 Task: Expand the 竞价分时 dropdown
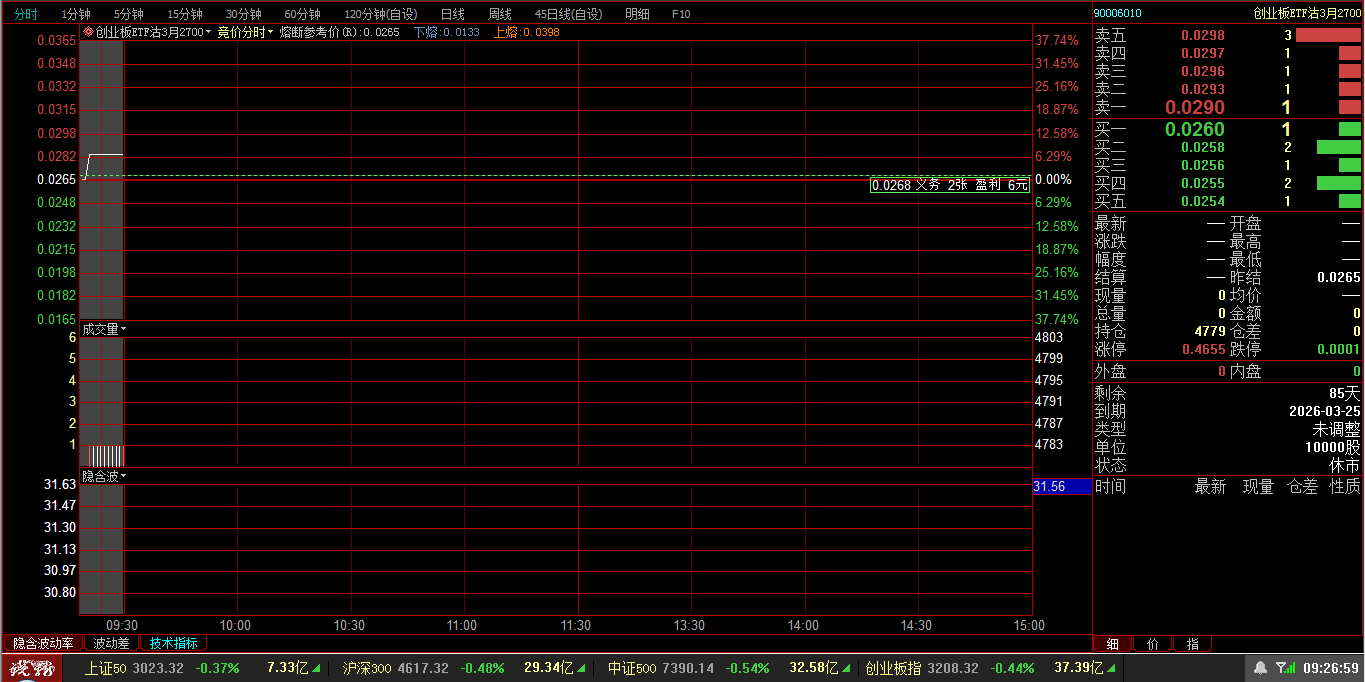click(245, 33)
